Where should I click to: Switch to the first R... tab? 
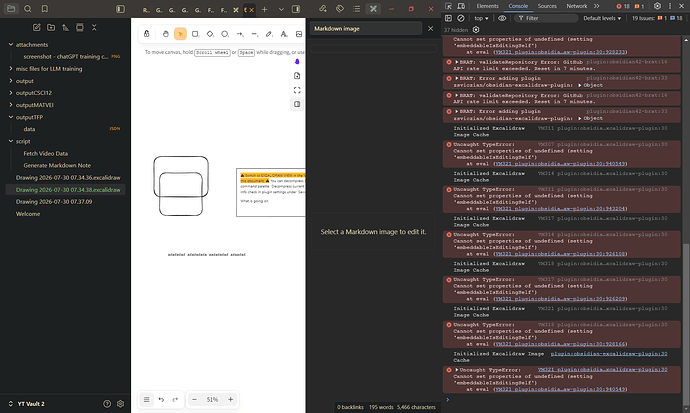146,10
